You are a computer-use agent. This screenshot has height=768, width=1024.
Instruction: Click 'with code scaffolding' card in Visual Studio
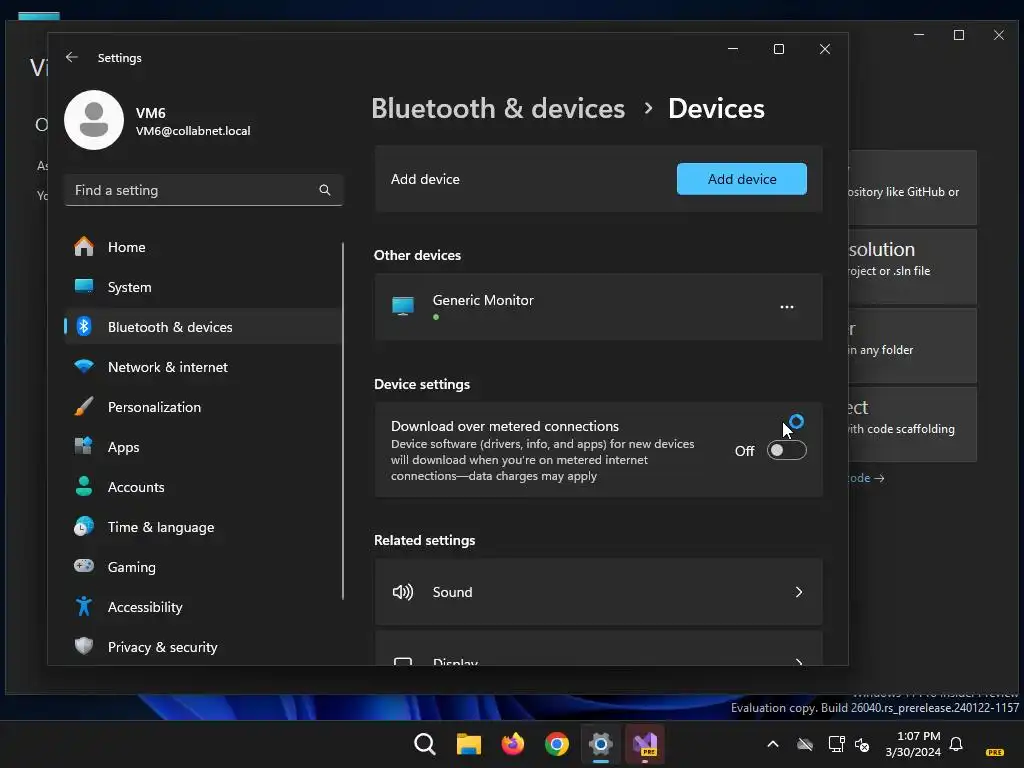(913, 424)
